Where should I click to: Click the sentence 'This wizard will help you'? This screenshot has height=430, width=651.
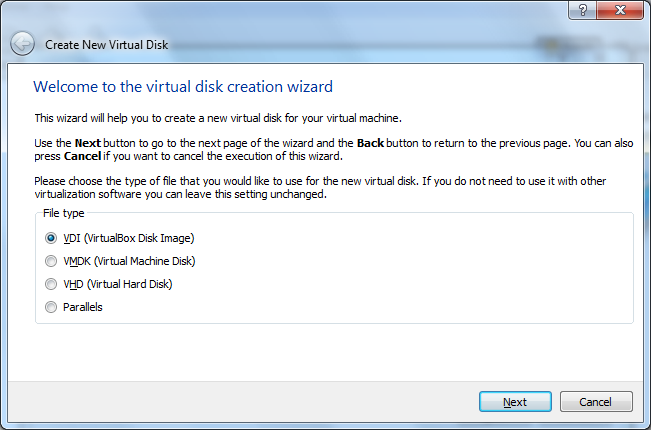click(x=218, y=118)
